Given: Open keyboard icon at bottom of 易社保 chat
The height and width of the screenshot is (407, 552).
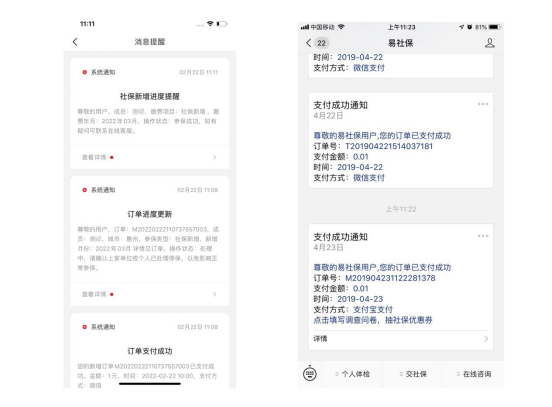Looking at the screenshot, I should tap(310, 374).
